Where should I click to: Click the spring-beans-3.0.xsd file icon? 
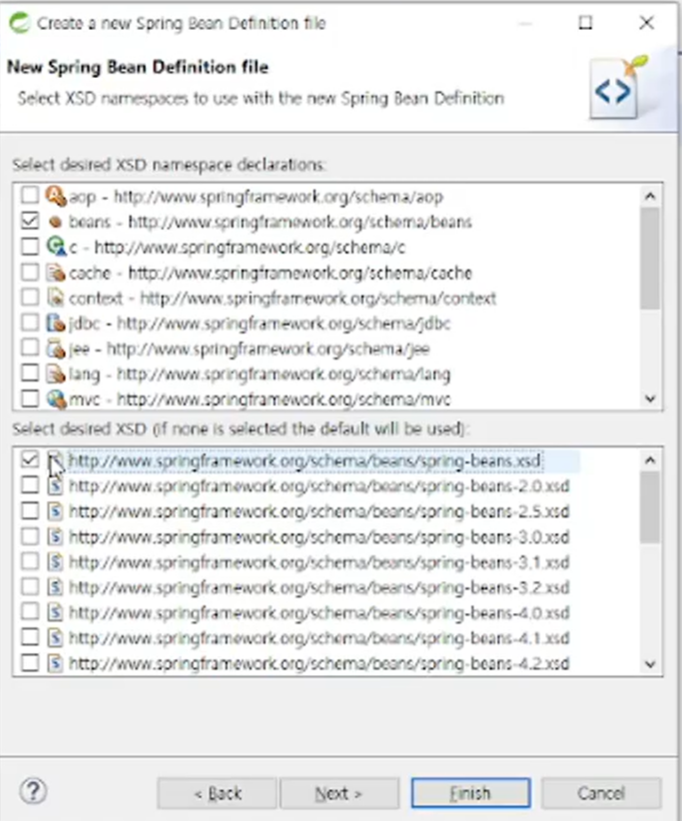[x=55, y=537]
